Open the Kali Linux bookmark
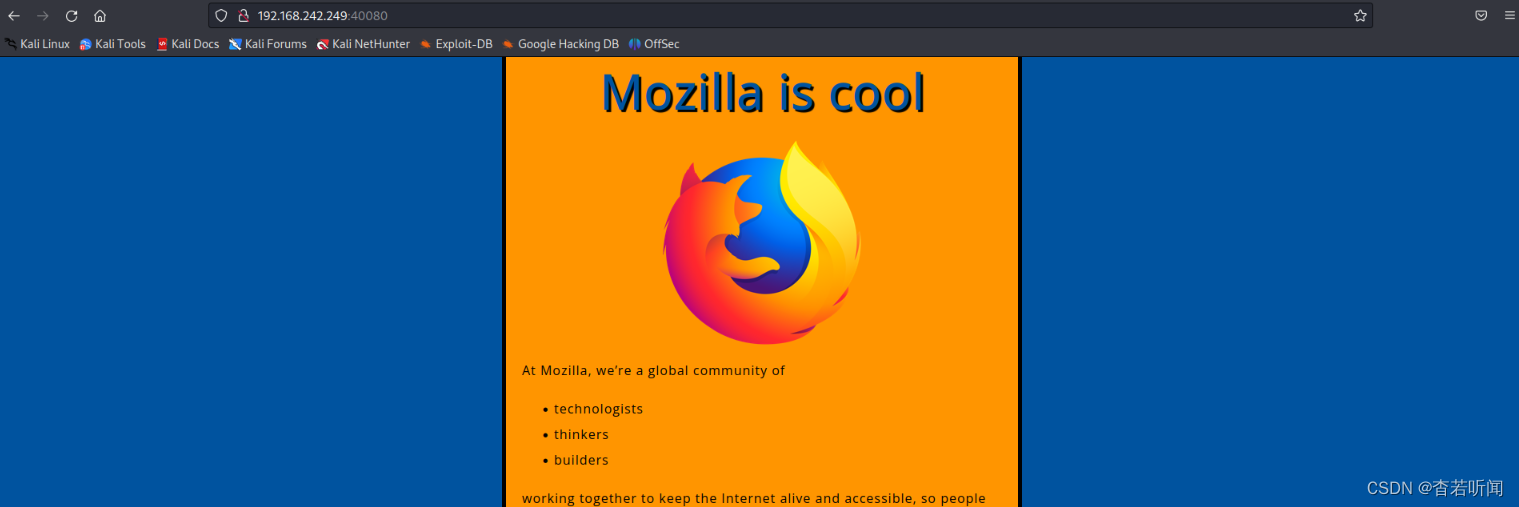The width and height of the screenshot is (1519, 507). 37,44
